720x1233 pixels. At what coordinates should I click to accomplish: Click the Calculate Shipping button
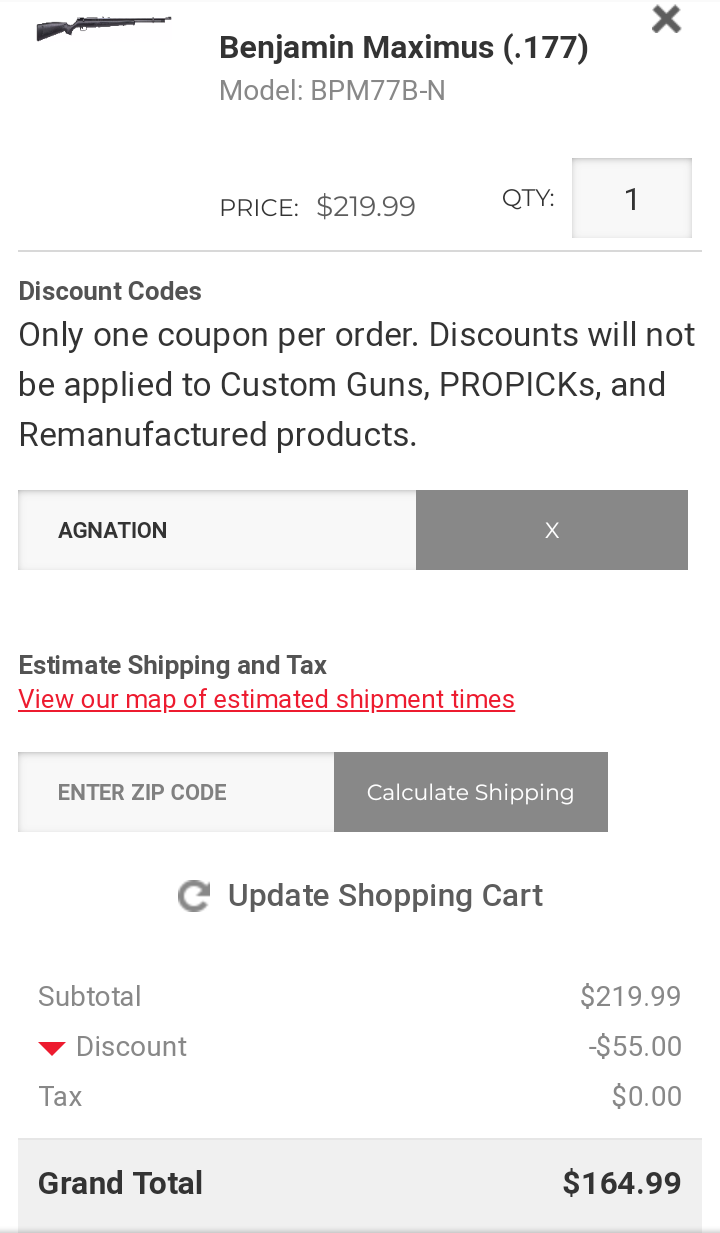pyautogui.click(x=471, y=792)
